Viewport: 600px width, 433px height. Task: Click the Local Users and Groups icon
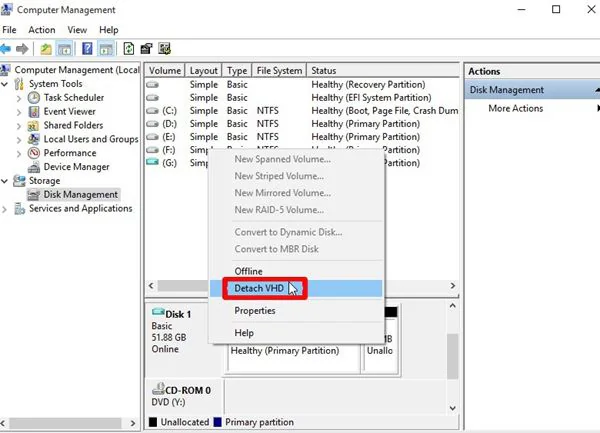(x=34, y=139)
